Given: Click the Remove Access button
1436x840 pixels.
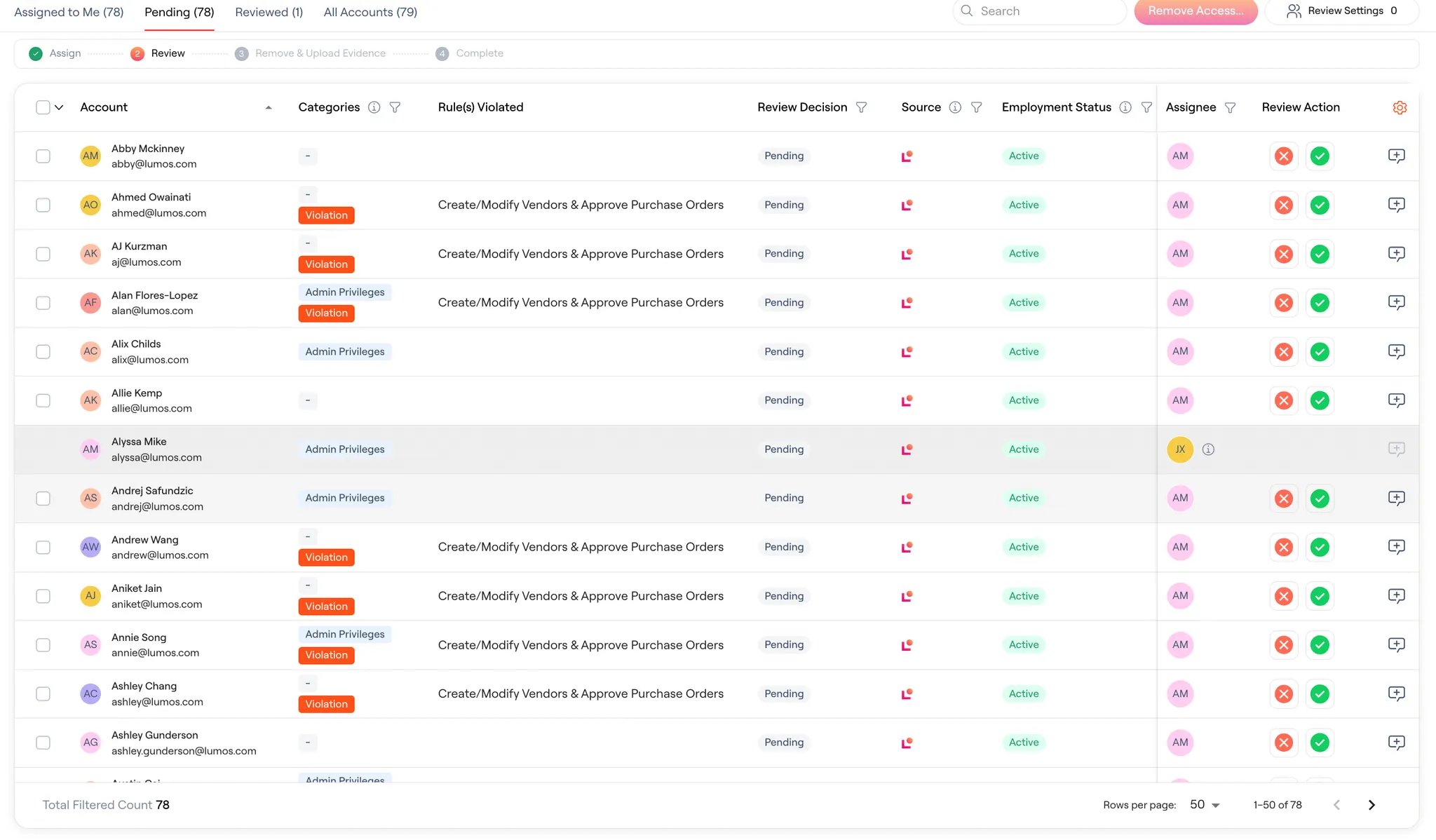Looking at the screenshot, I should [x=1195, y=11].
